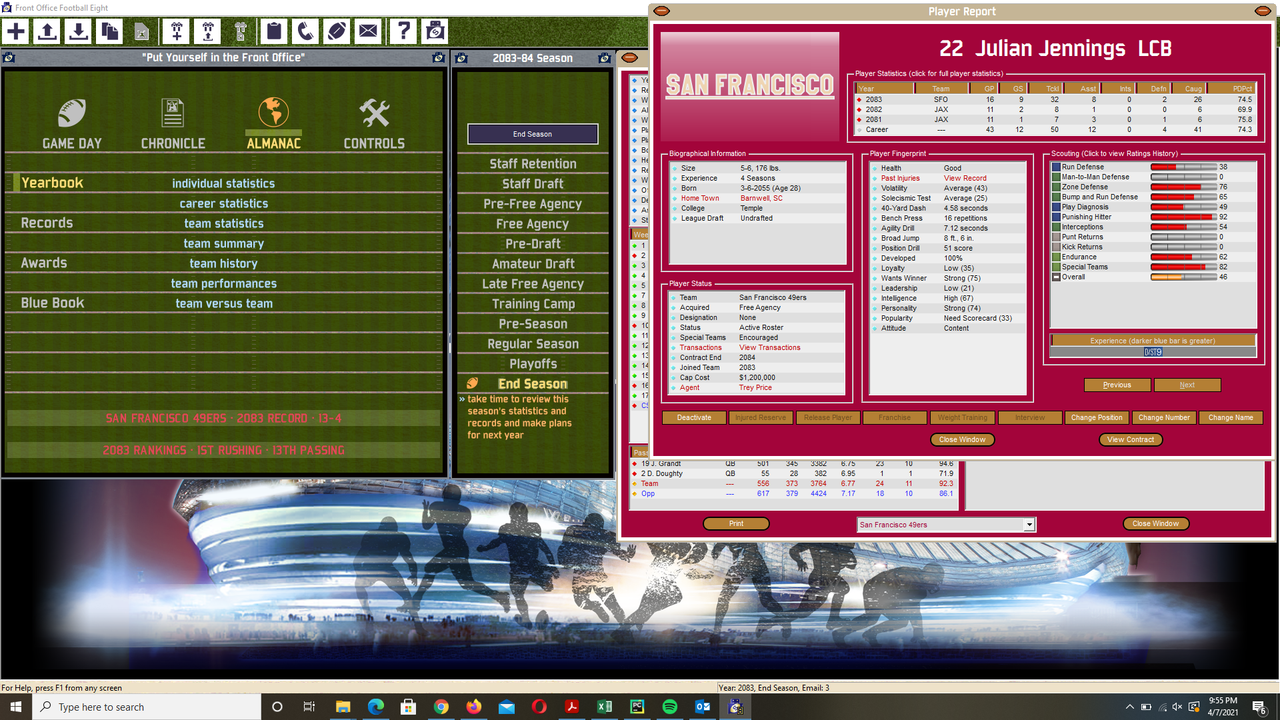1280x720 pixels.
Task: Open the email envelope toolbar icon
Action: coord(368,31)
